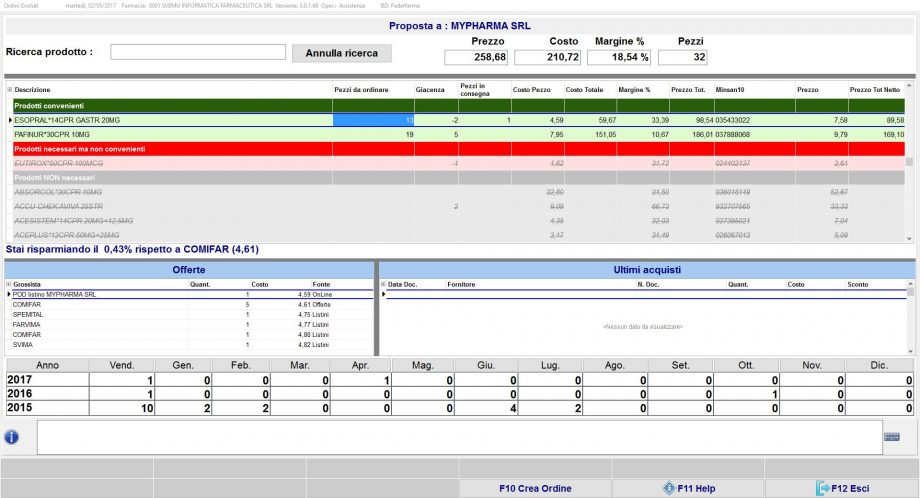This screenshot has height=498, width=920.
Task: Sort by the Margine % column header
Action: [x=634, y=90]
